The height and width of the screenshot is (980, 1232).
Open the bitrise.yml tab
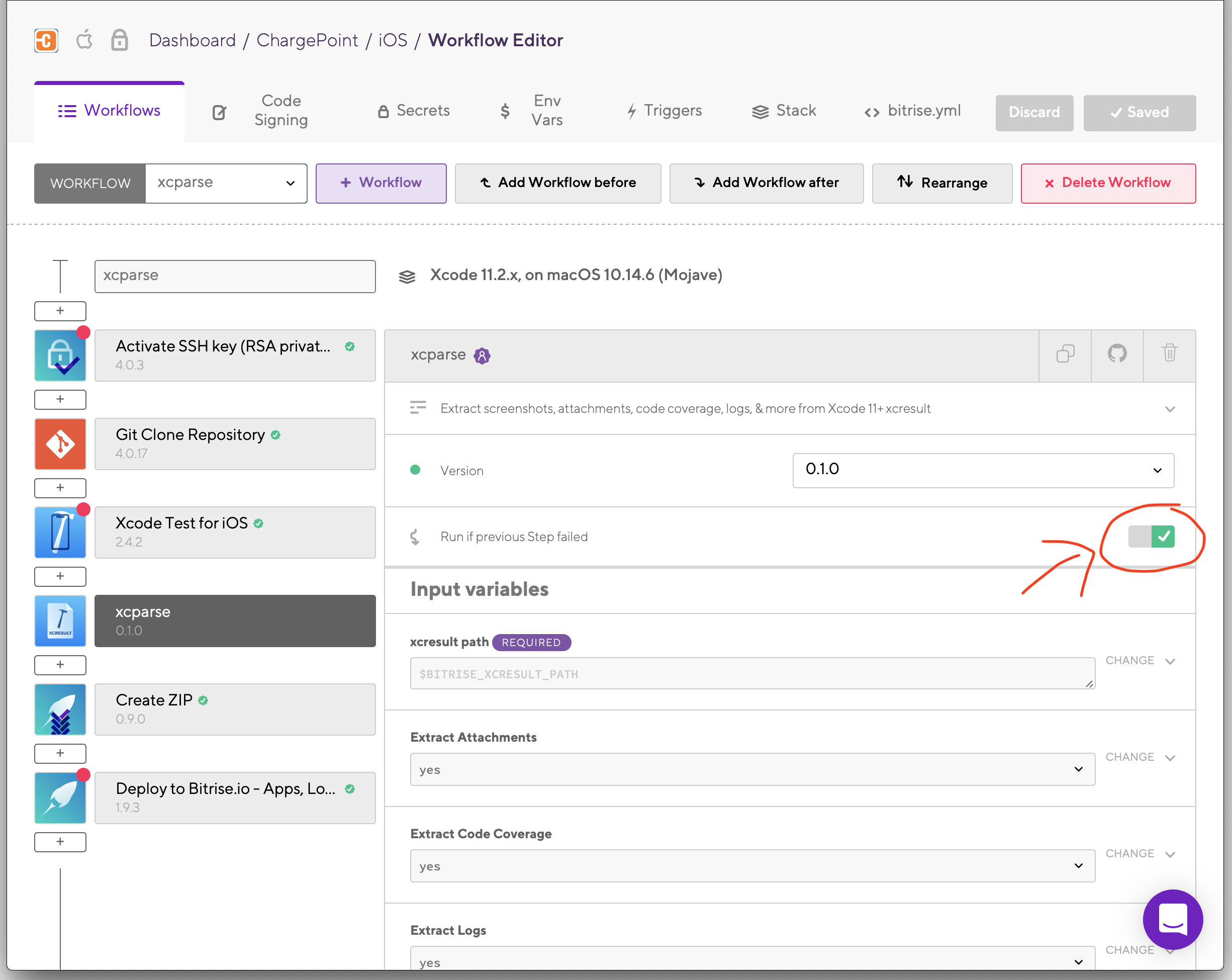(x=913, y=111)
